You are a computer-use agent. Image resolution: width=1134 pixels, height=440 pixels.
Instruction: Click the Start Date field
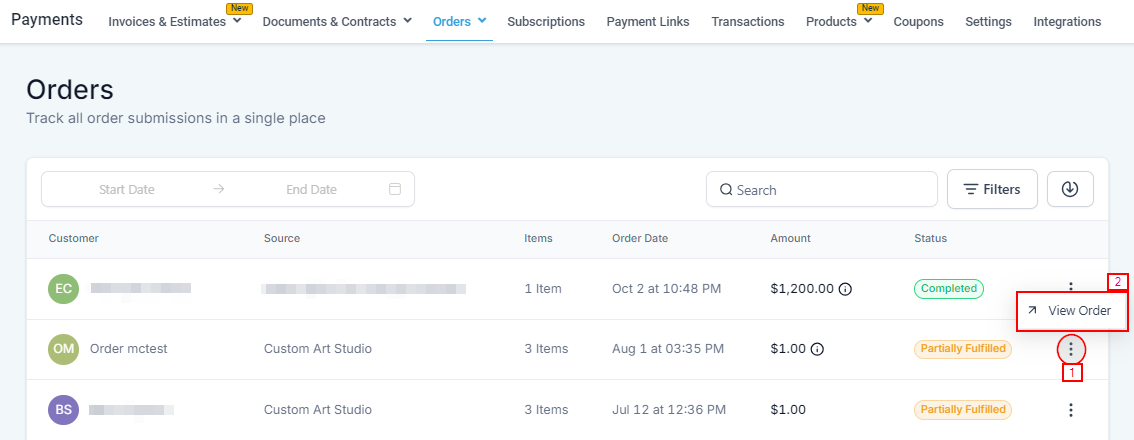coord(127,189)
